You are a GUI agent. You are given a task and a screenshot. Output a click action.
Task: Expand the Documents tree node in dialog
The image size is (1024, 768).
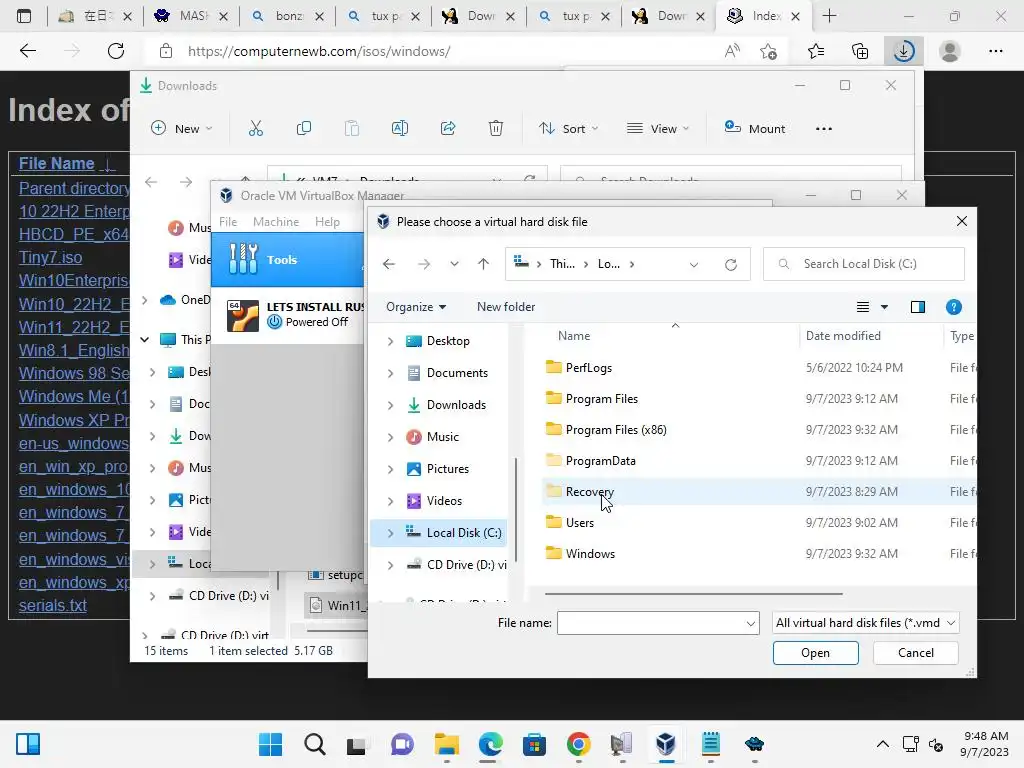coord(391,373)
